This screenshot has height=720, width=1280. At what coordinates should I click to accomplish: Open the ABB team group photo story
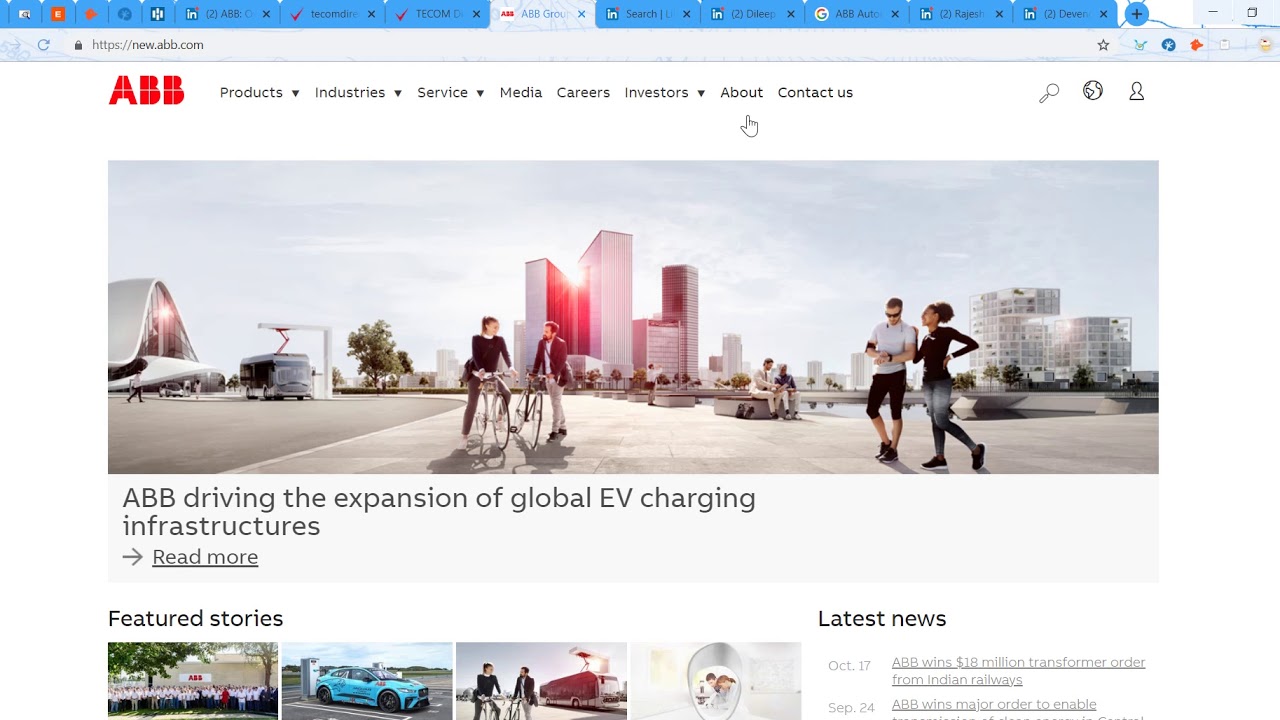click(x=193, y=681)
